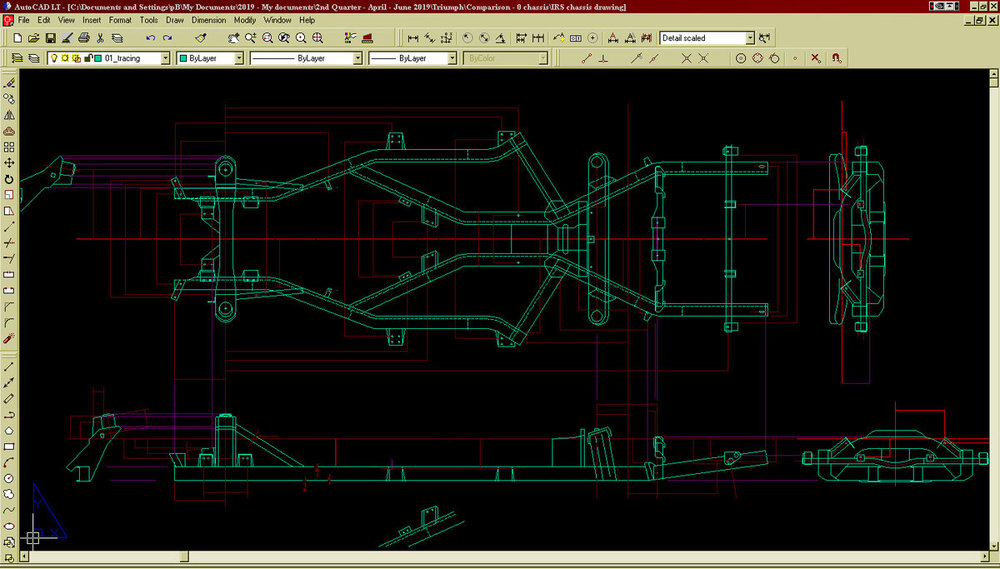
Task: Select the Circle tool in Draw toolbar
Action: point(10,478)
